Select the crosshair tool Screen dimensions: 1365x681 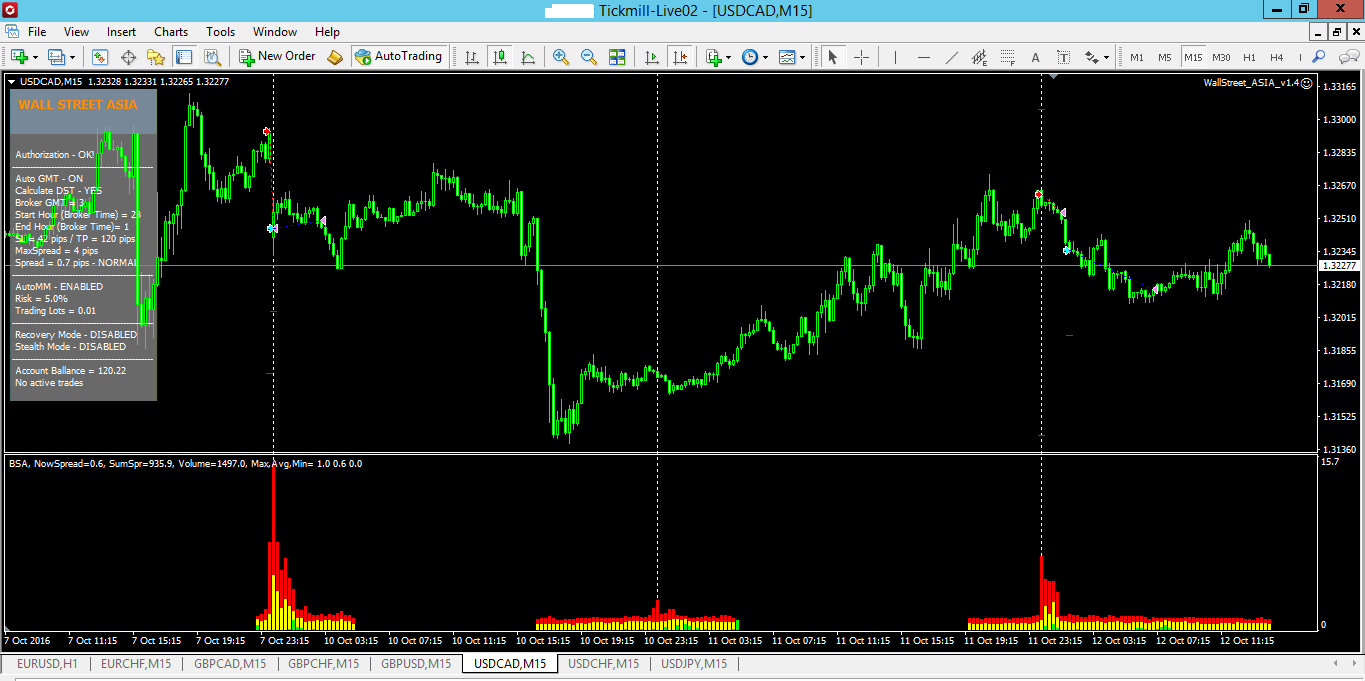pos(861,57)
